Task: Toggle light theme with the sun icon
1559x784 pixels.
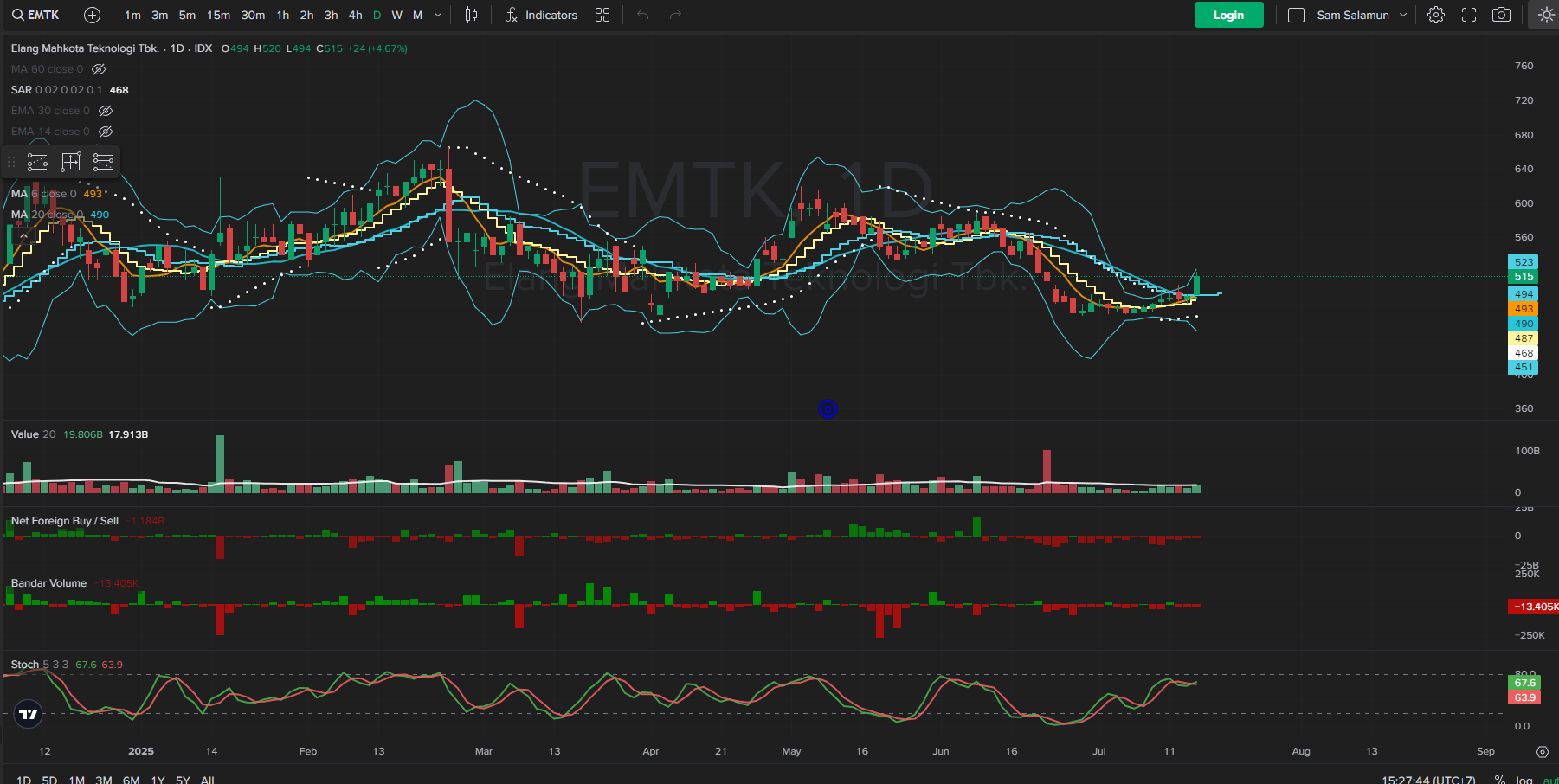Action: pyautogui.click(x=1546, y=15)
